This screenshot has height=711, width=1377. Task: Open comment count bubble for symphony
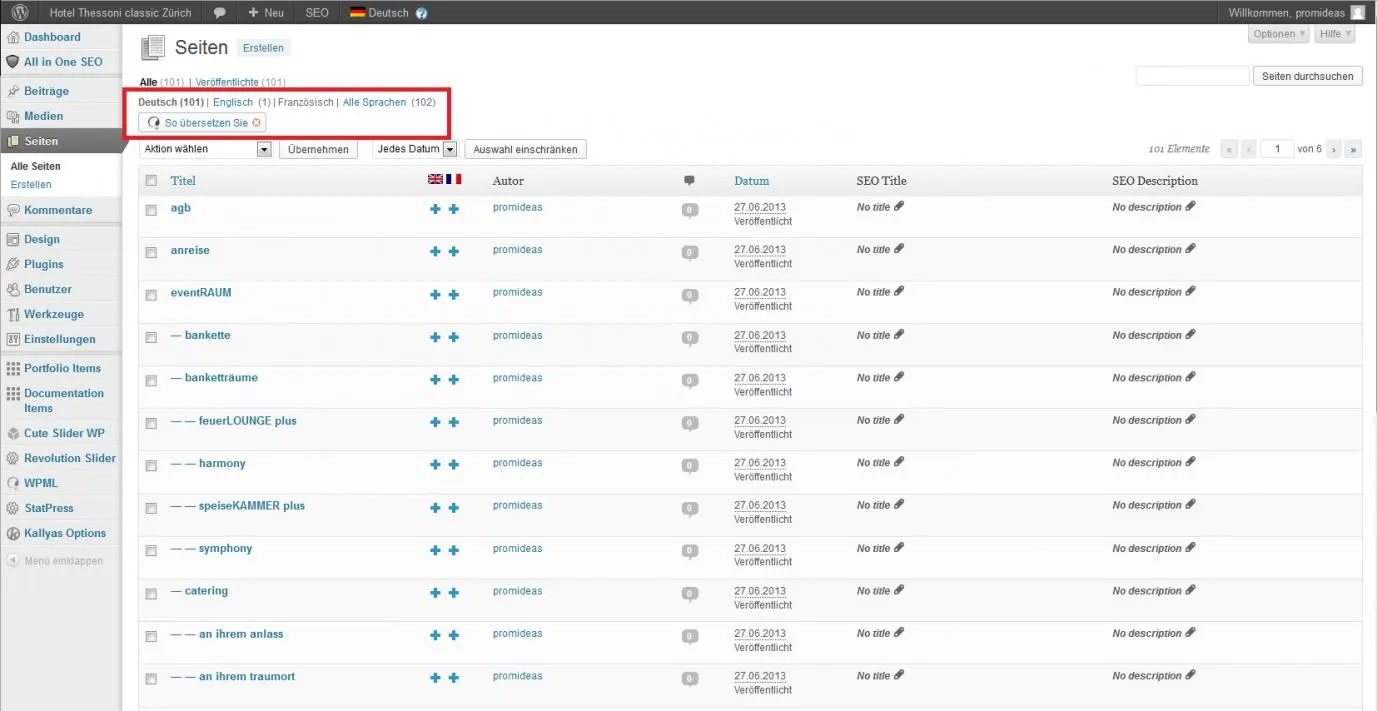(689, 551)
